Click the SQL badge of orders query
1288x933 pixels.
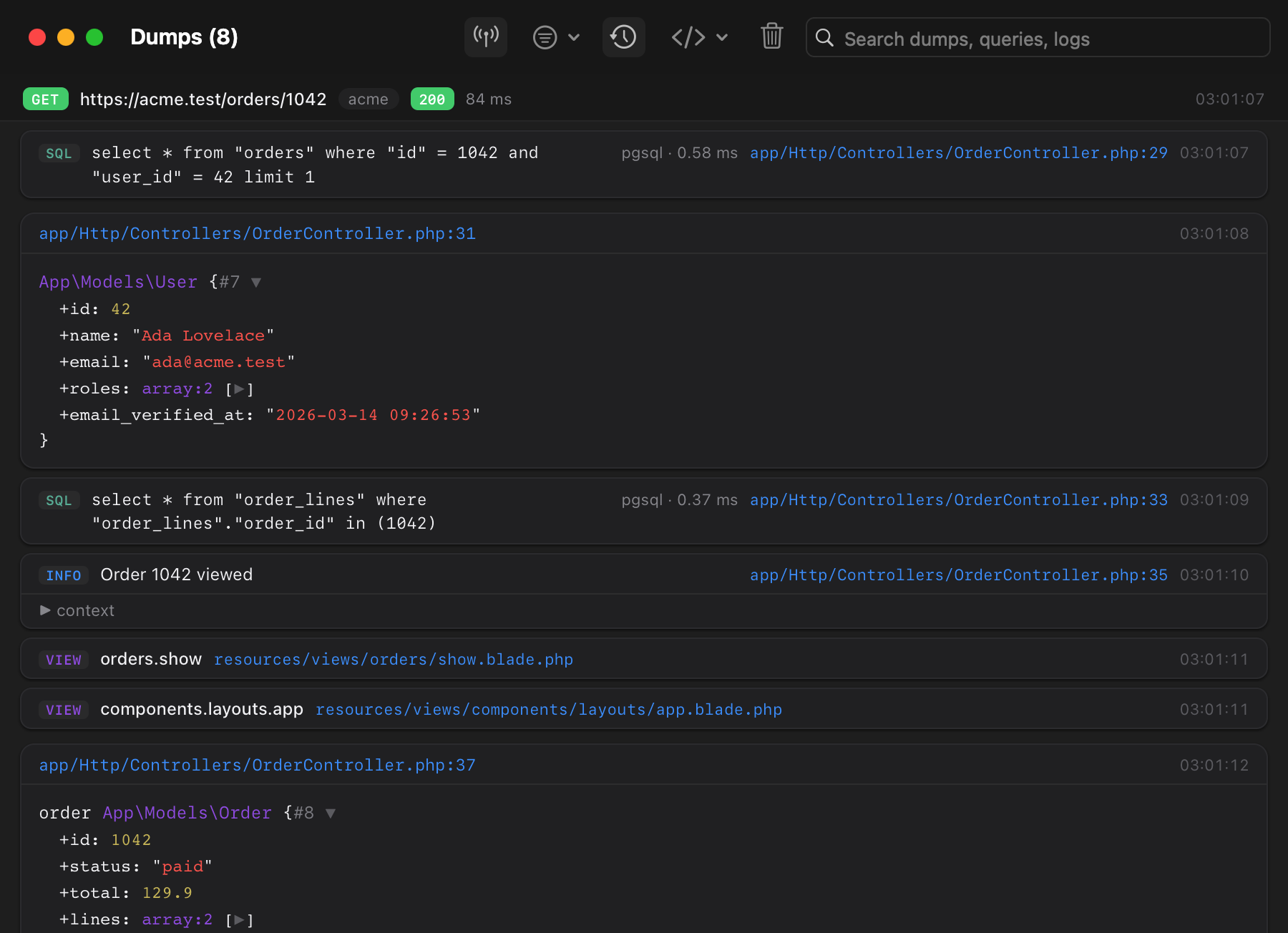click(x=59, y=153)
